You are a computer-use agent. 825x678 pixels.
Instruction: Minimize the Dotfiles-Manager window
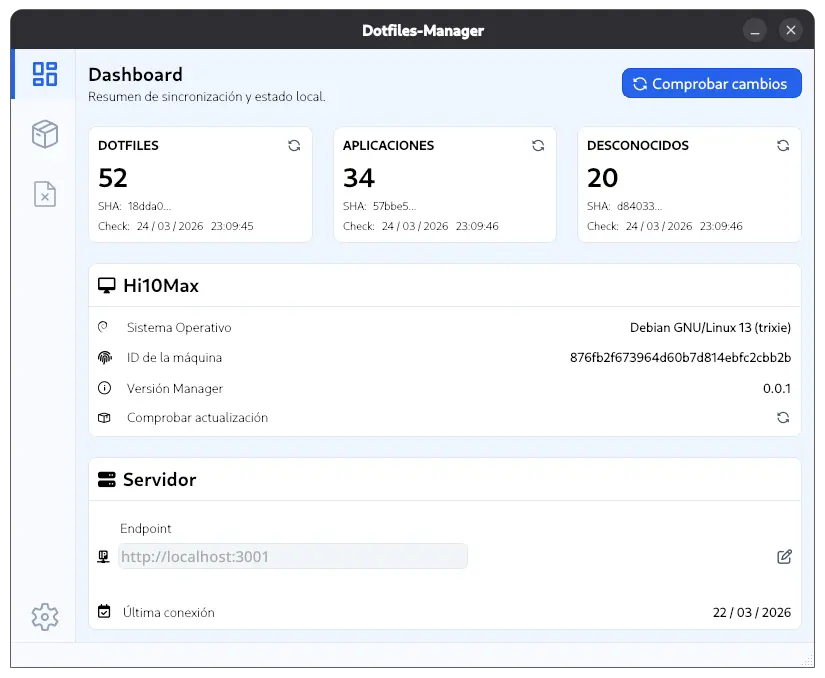tap(755, 30)
